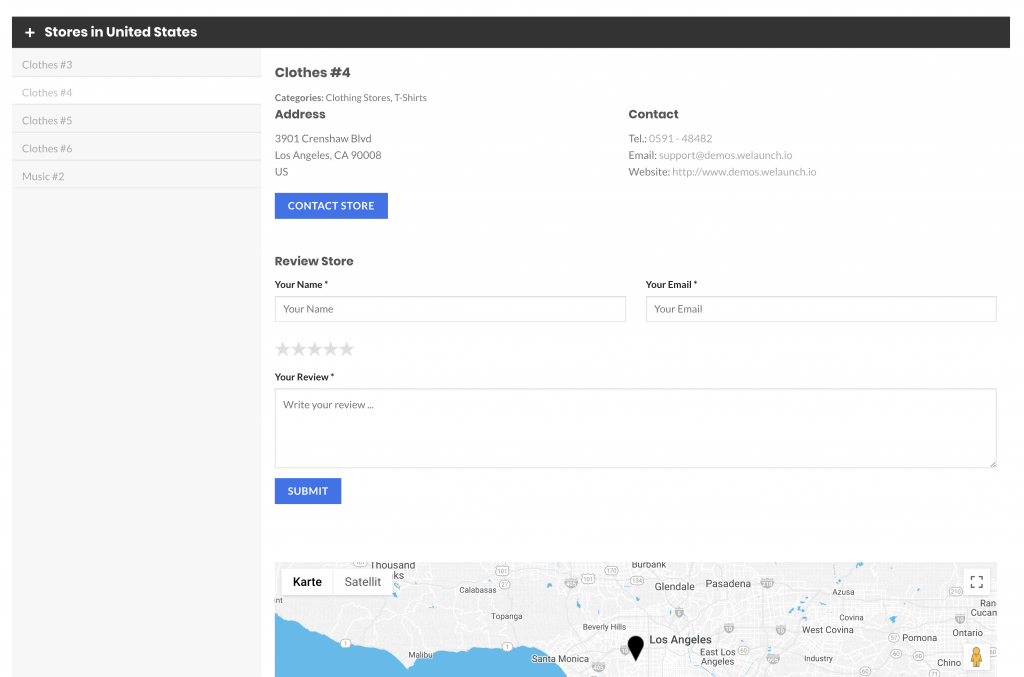Click the review textarea resize handle
This screenshot has width=1024, height=677.
[x=993, y=464]
